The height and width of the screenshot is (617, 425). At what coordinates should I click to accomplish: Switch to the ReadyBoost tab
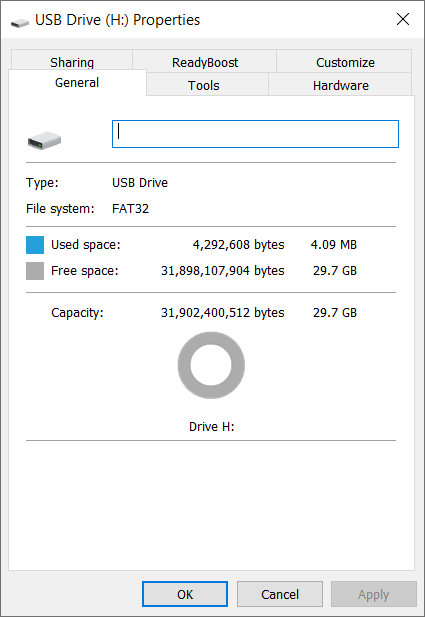[205, 61]
